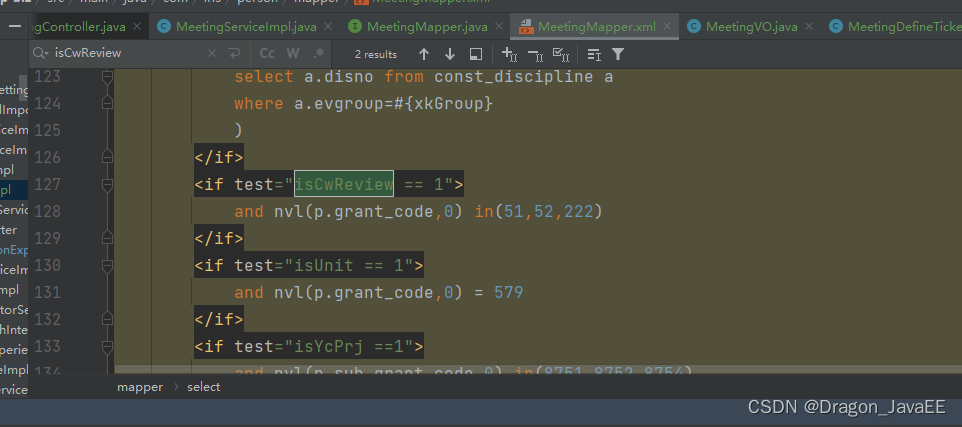Go to previous occurrence with up arrow
The height and width of the screenshot is (427, 962).
click(423, 54)
